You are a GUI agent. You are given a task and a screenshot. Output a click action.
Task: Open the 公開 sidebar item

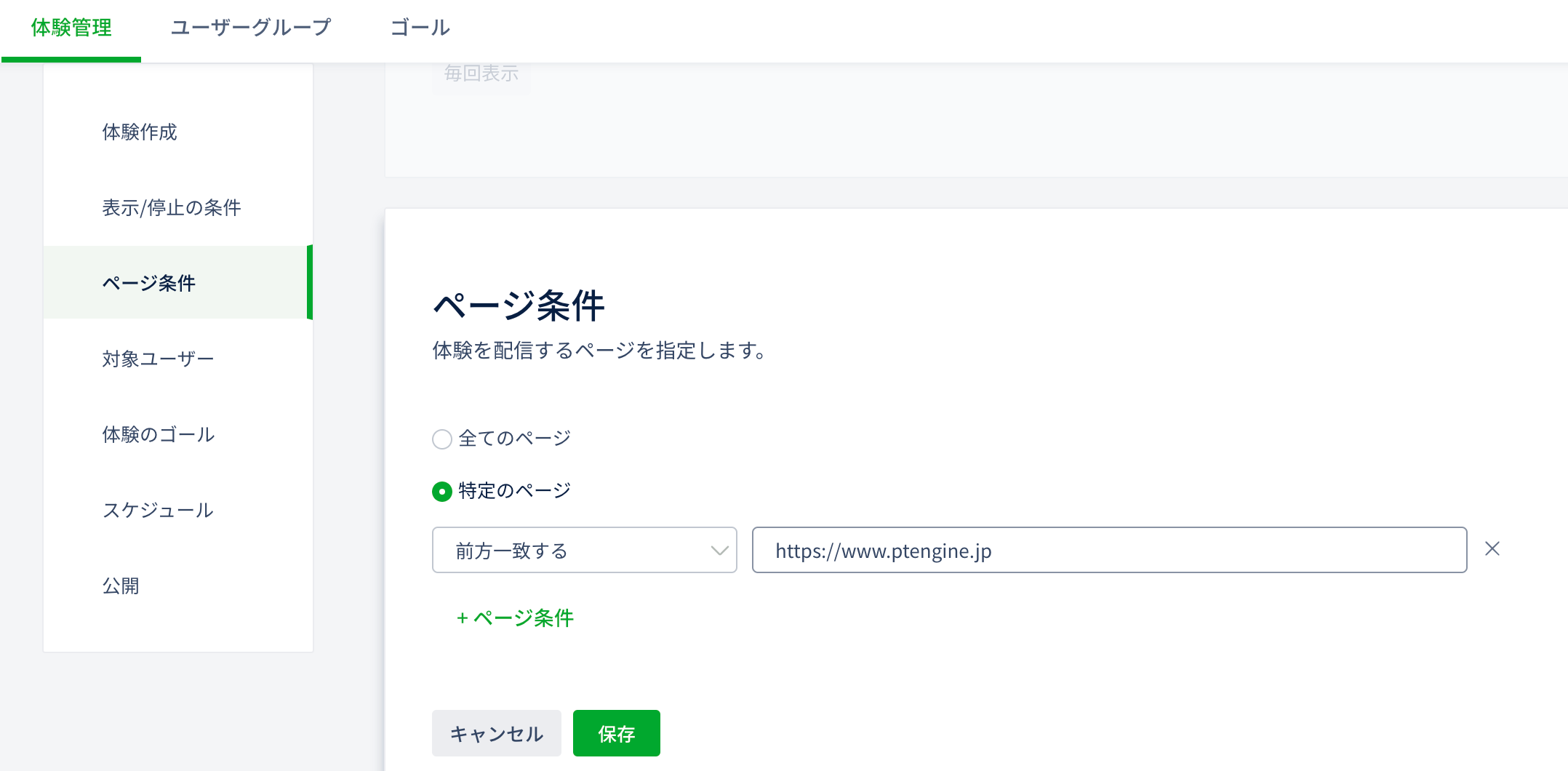pos(121,586)
